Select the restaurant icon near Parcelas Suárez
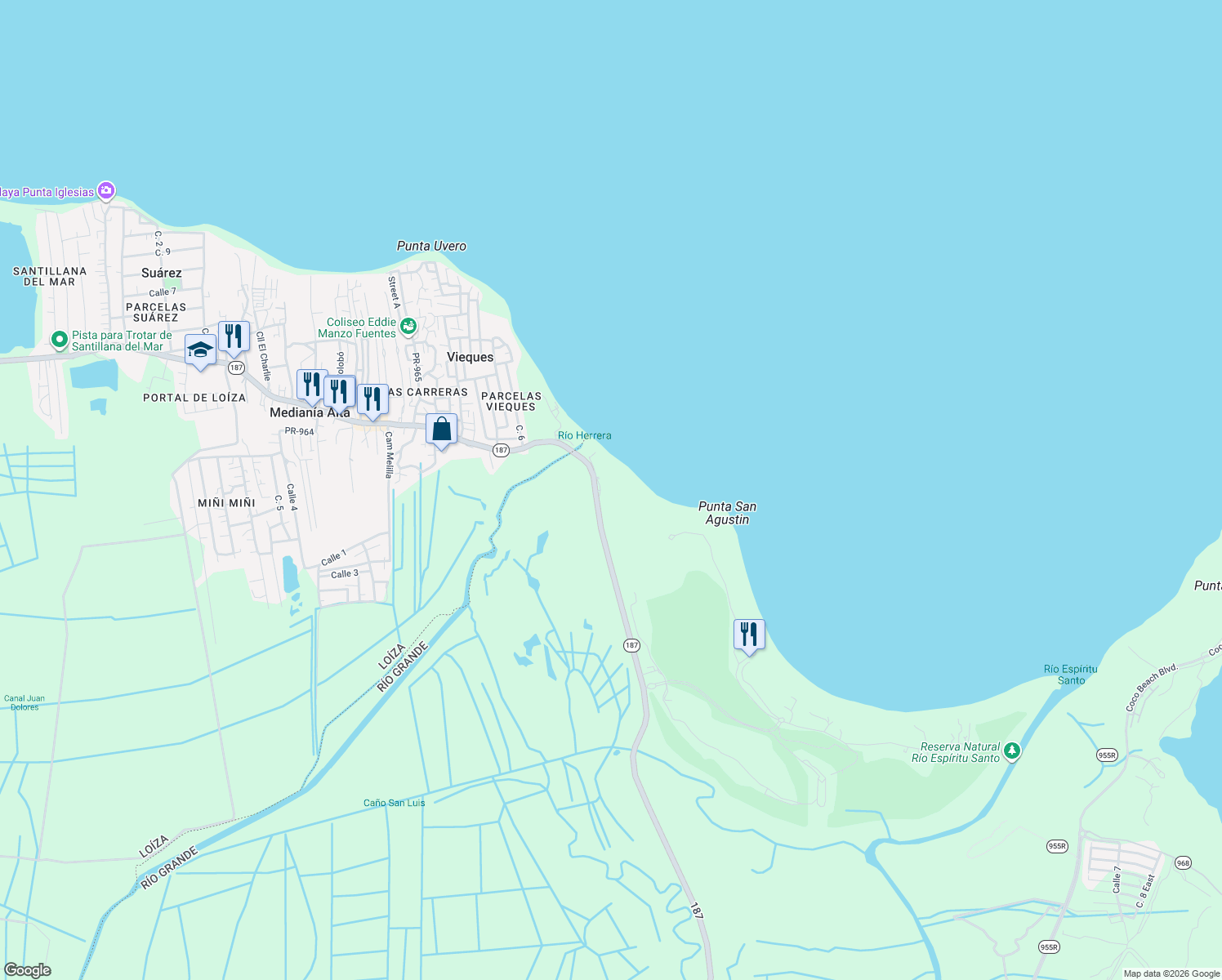The height and width of the screenshot is (980, 1222). click(234, 335)
